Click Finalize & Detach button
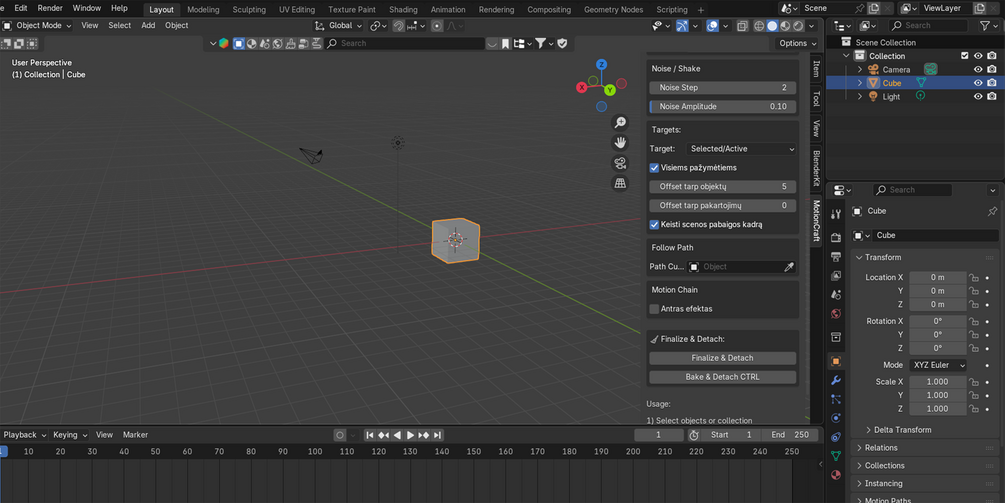1005x503 pixels. coord(722,358)
